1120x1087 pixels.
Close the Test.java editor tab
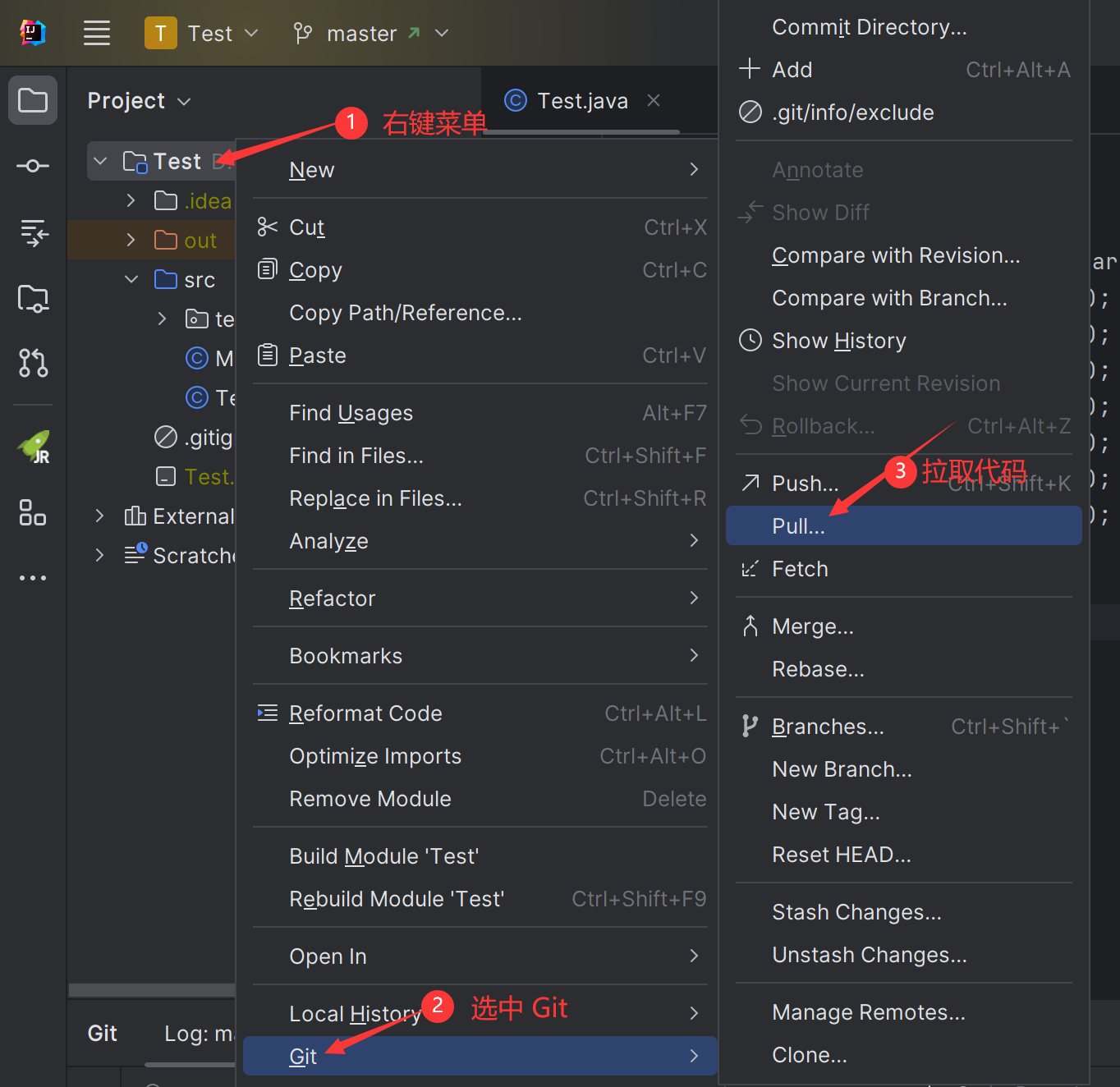point(654,100)
